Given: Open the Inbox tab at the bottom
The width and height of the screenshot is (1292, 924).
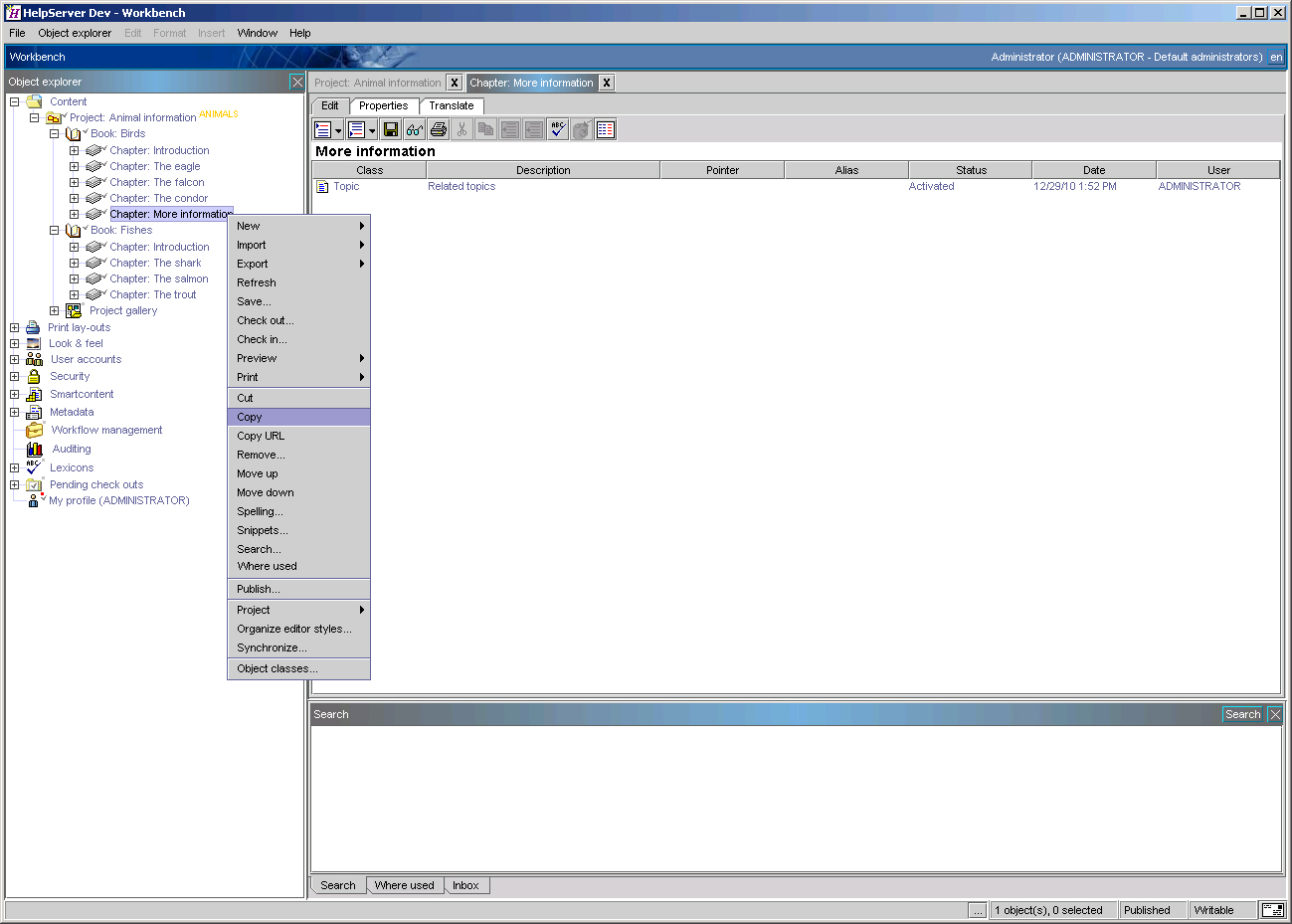Looking at the screenshot, I should point(466,885).
